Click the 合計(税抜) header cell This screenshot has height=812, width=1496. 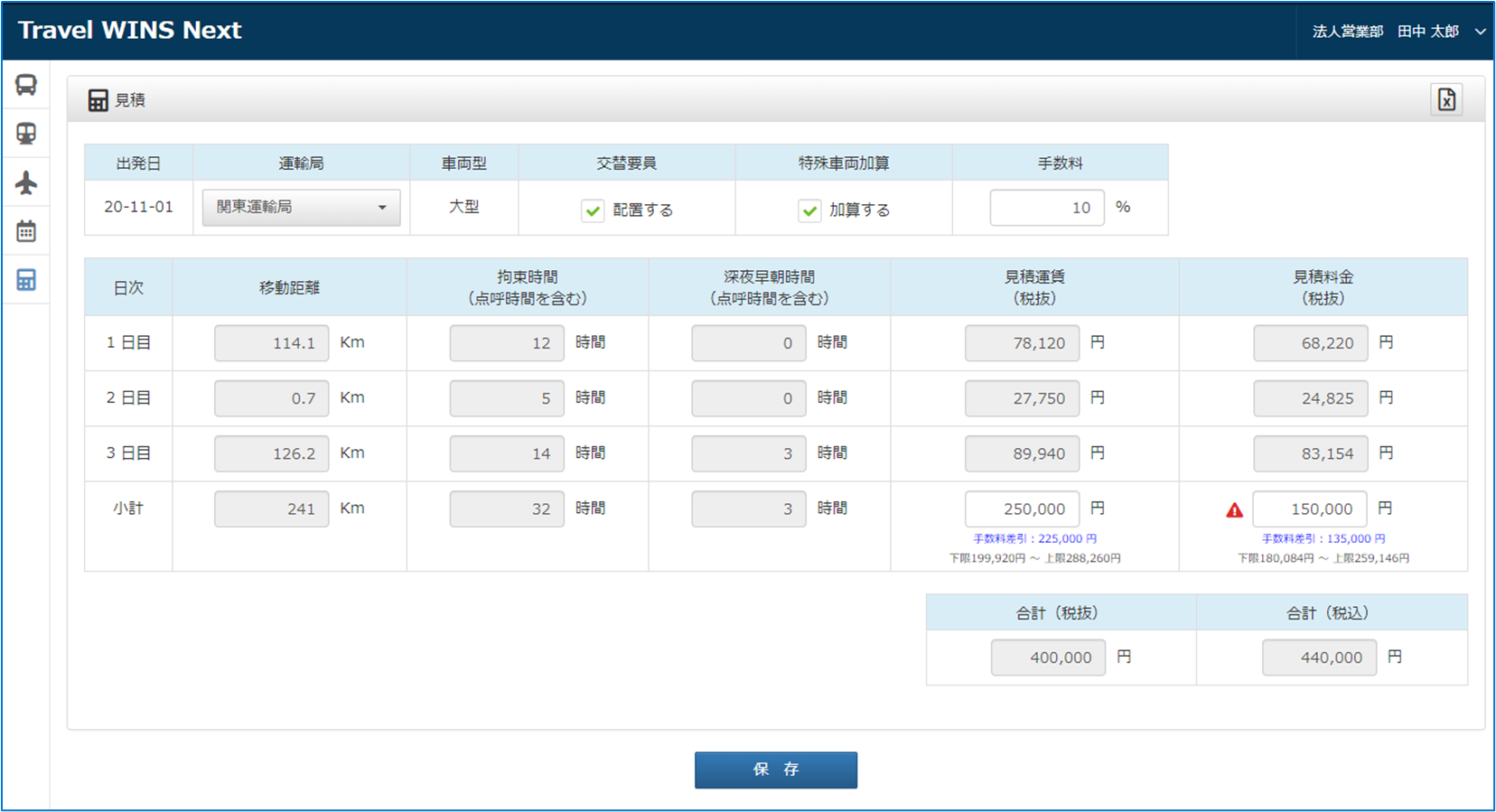click(1061, 613)
